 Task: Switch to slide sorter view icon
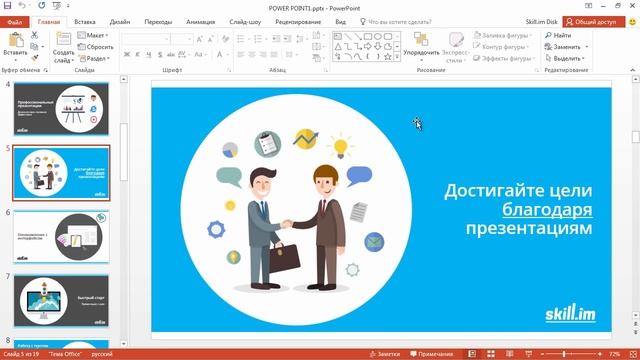491,354
